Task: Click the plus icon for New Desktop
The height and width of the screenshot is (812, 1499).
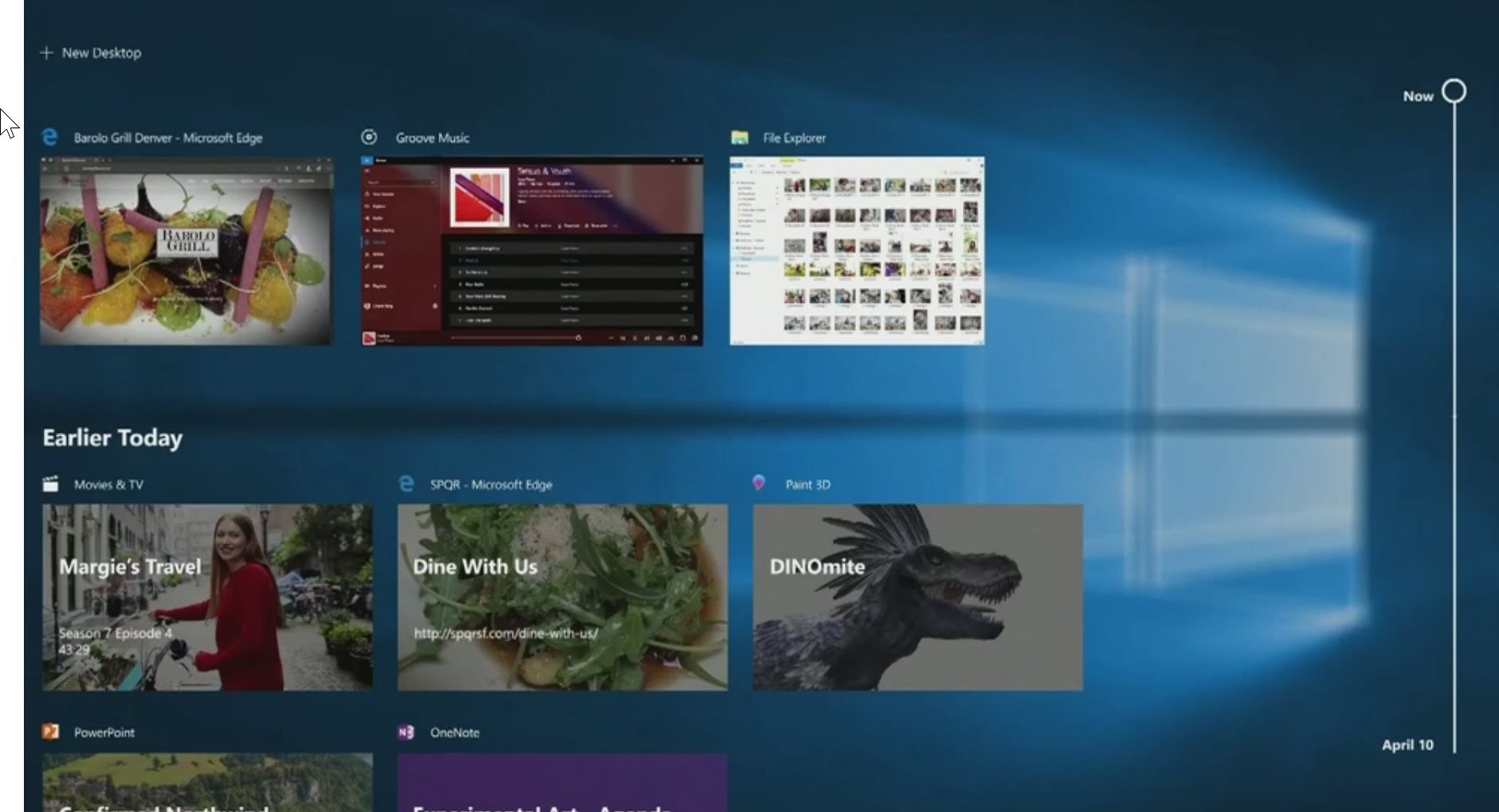Action: click(x=46, y=53)
